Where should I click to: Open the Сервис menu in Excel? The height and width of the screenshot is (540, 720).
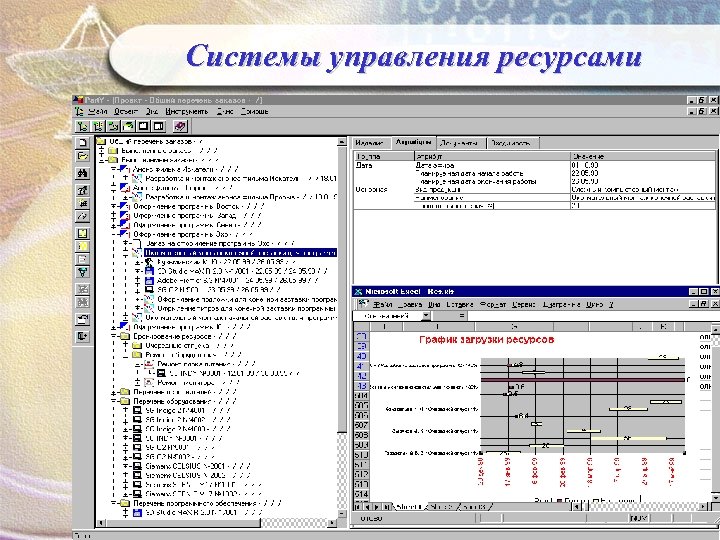click(x=523, y=304)
